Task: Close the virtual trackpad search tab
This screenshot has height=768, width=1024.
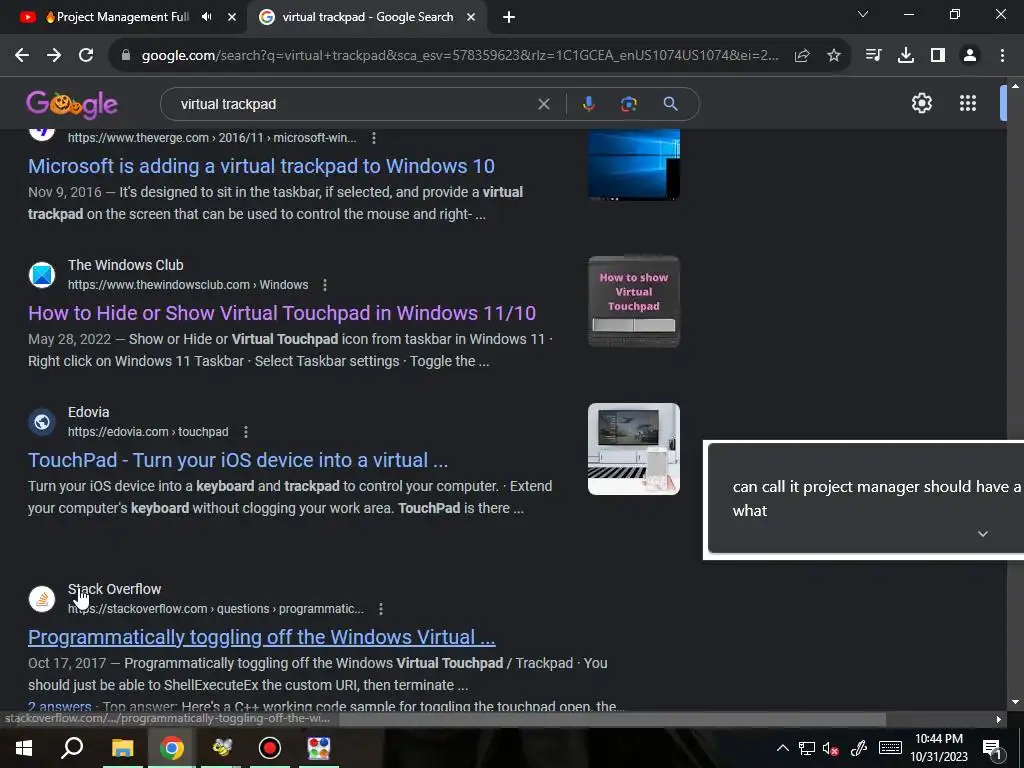Action: 471,17
